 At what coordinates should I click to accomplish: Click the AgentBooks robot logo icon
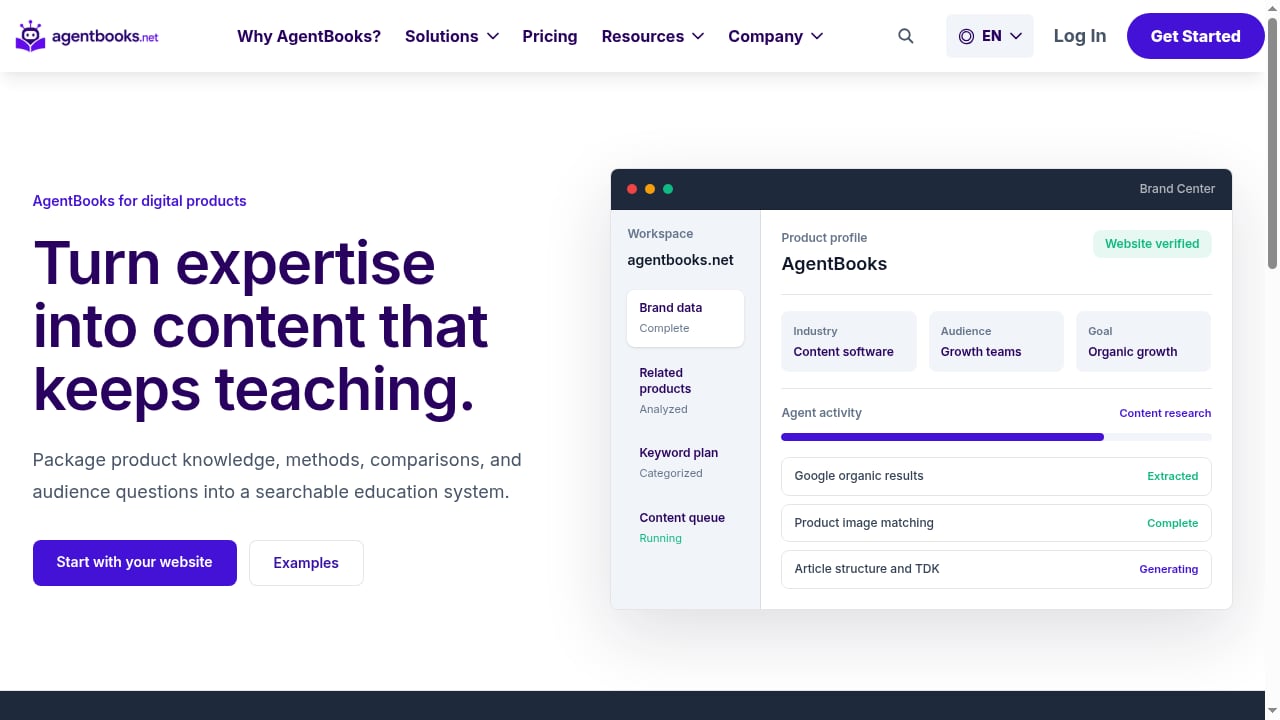pos(31,36)
